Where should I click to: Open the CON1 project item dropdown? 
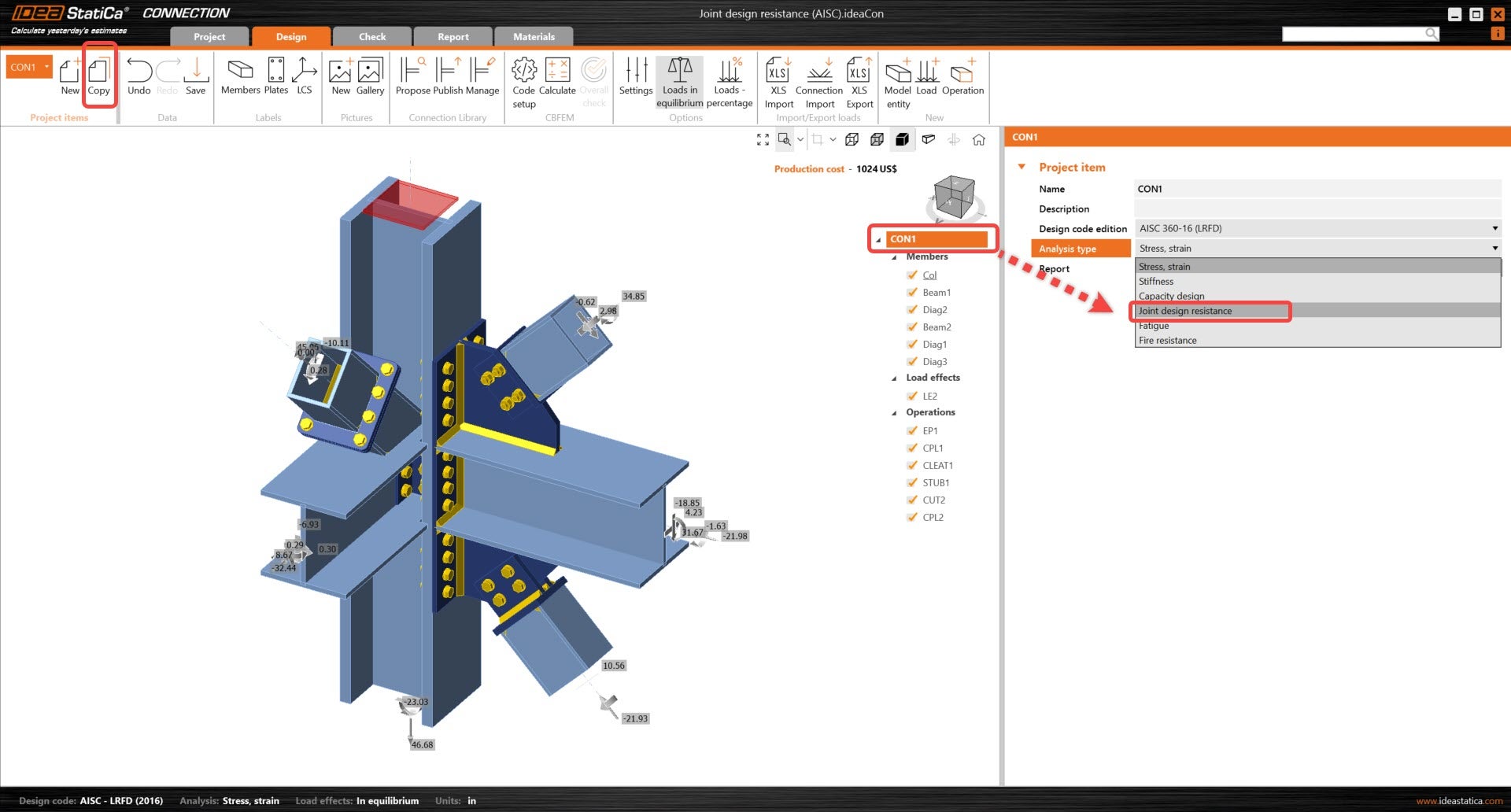47,67
